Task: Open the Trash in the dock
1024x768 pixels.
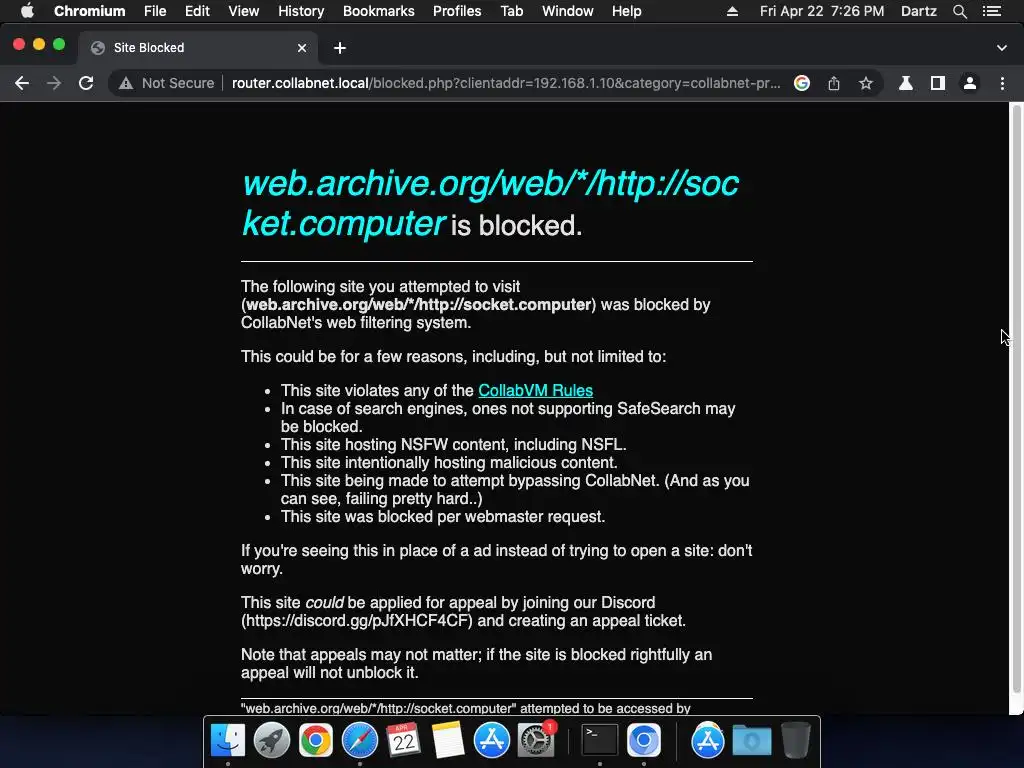Action: click(x=795, y=740)
